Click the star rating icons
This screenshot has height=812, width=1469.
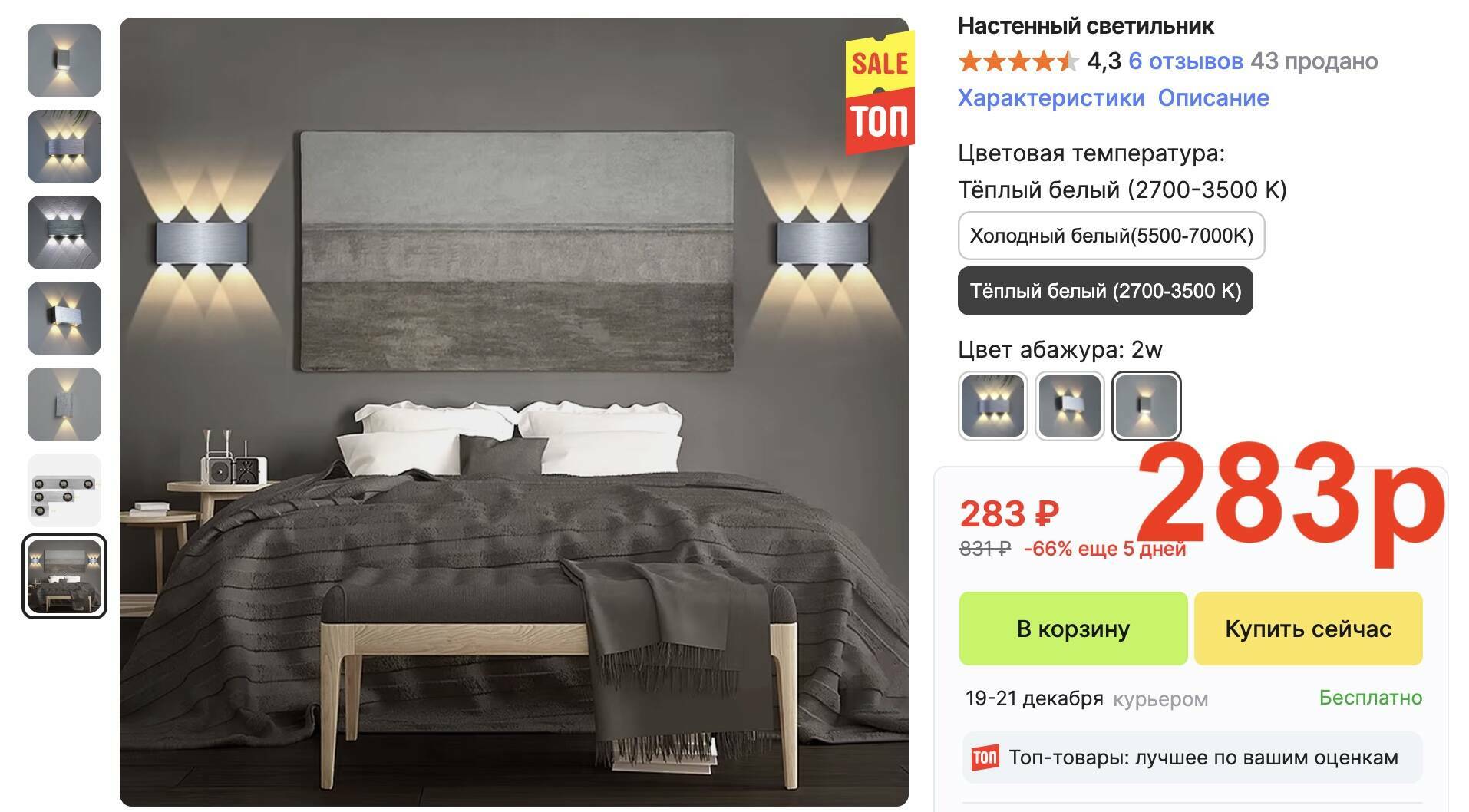(1018, 61)
